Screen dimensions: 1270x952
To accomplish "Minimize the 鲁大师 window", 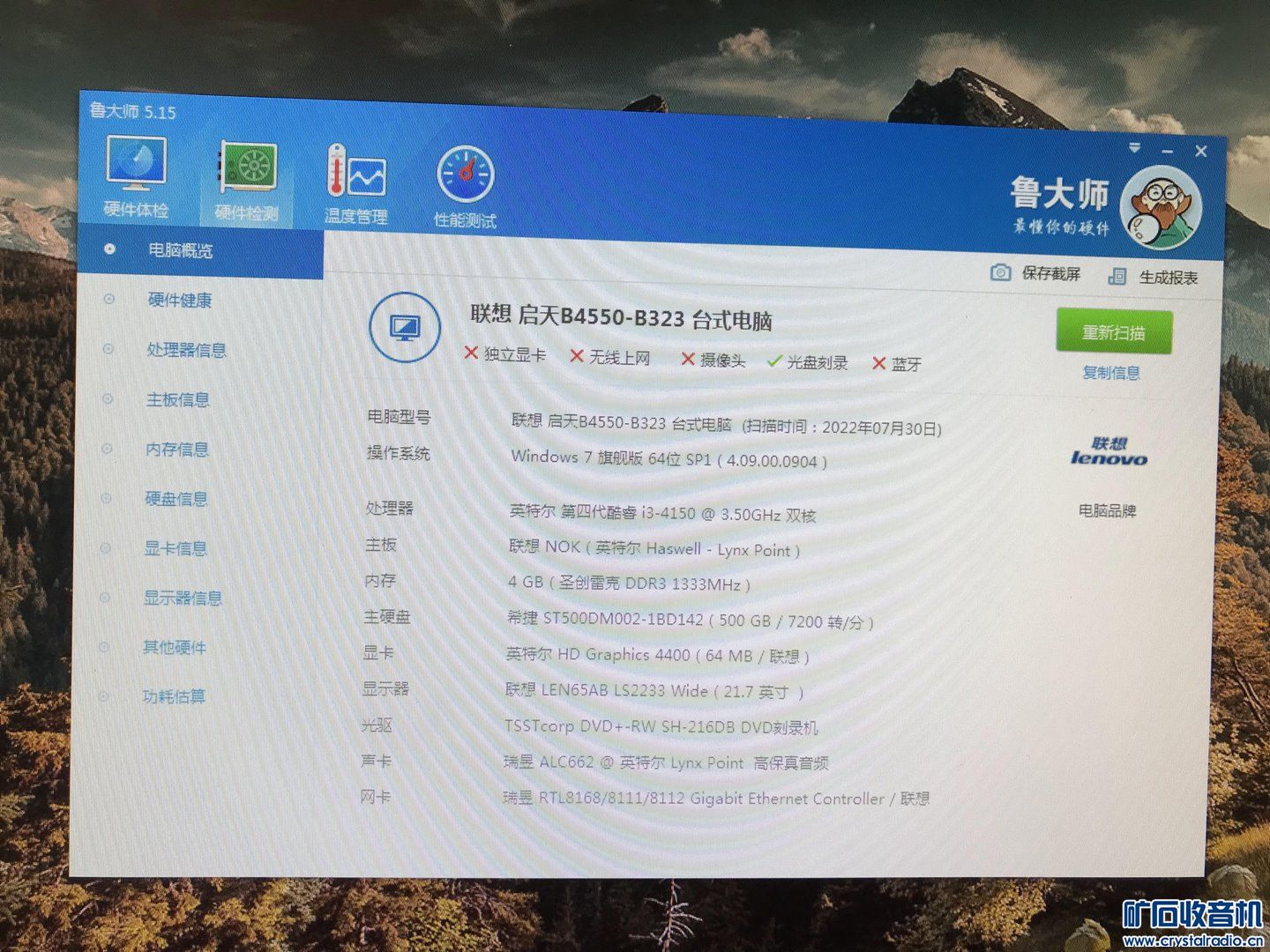I will (x=1168, y=152).
